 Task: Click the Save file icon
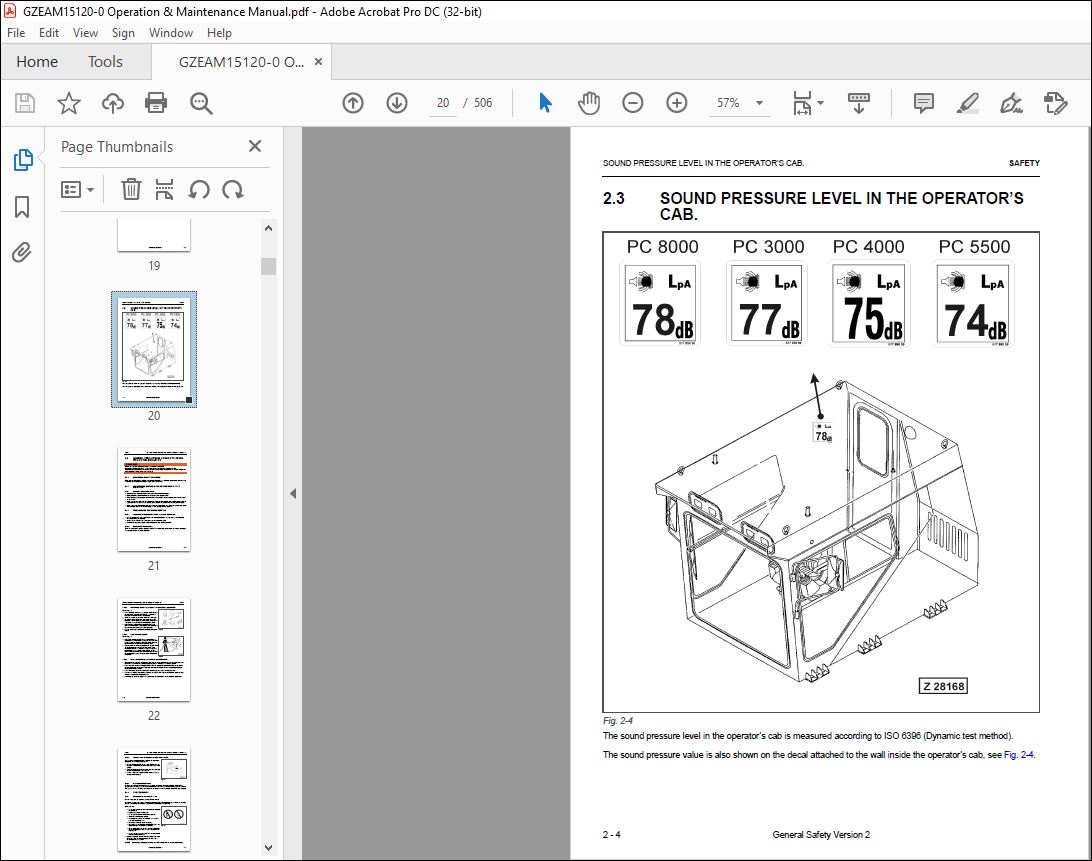tap(25, 103)
